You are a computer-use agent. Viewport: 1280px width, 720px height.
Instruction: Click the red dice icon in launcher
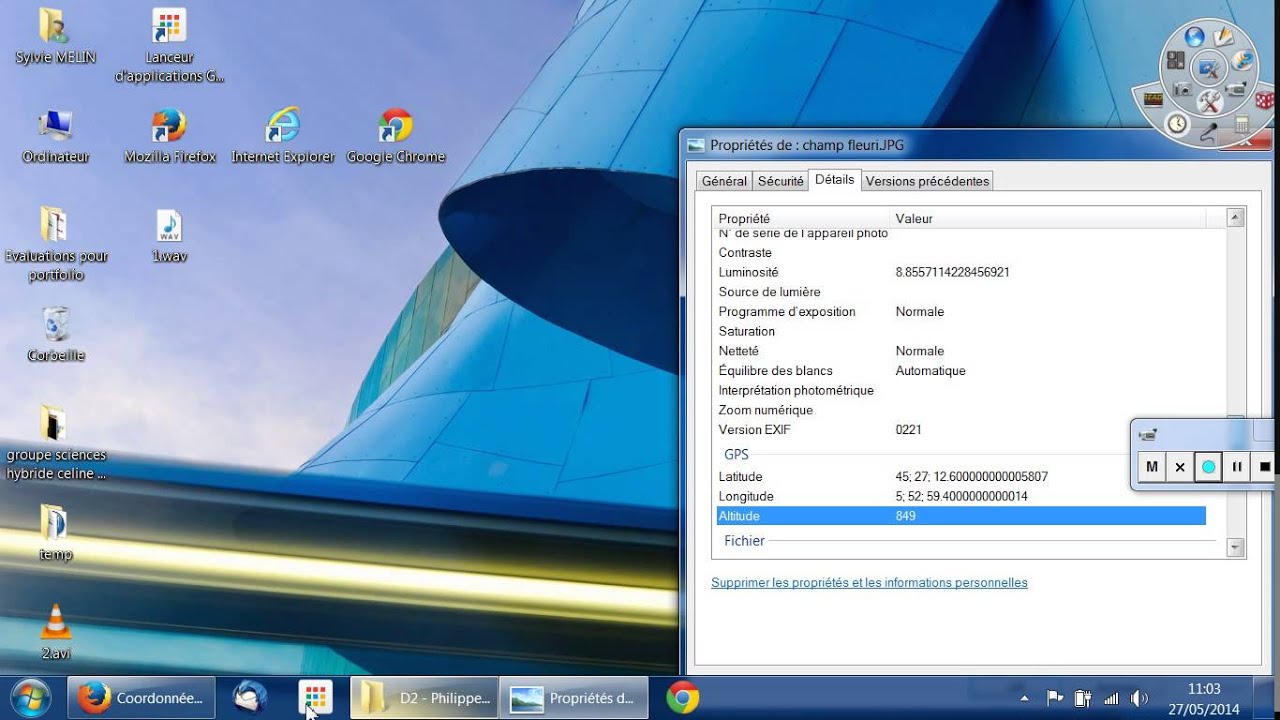[x=1265, y=100]
